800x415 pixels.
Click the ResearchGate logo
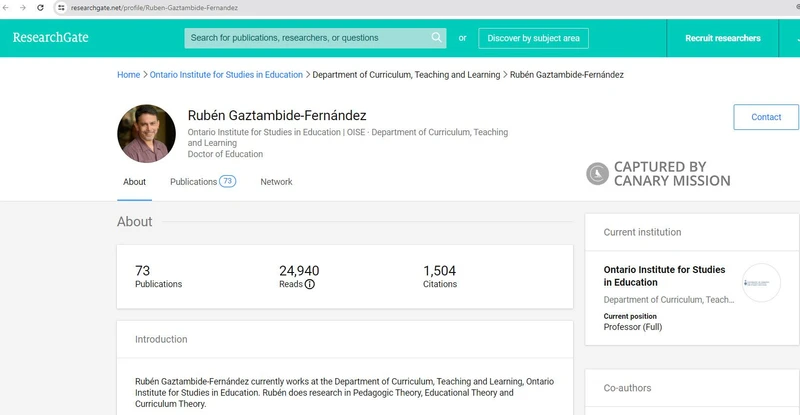[51, 37]
